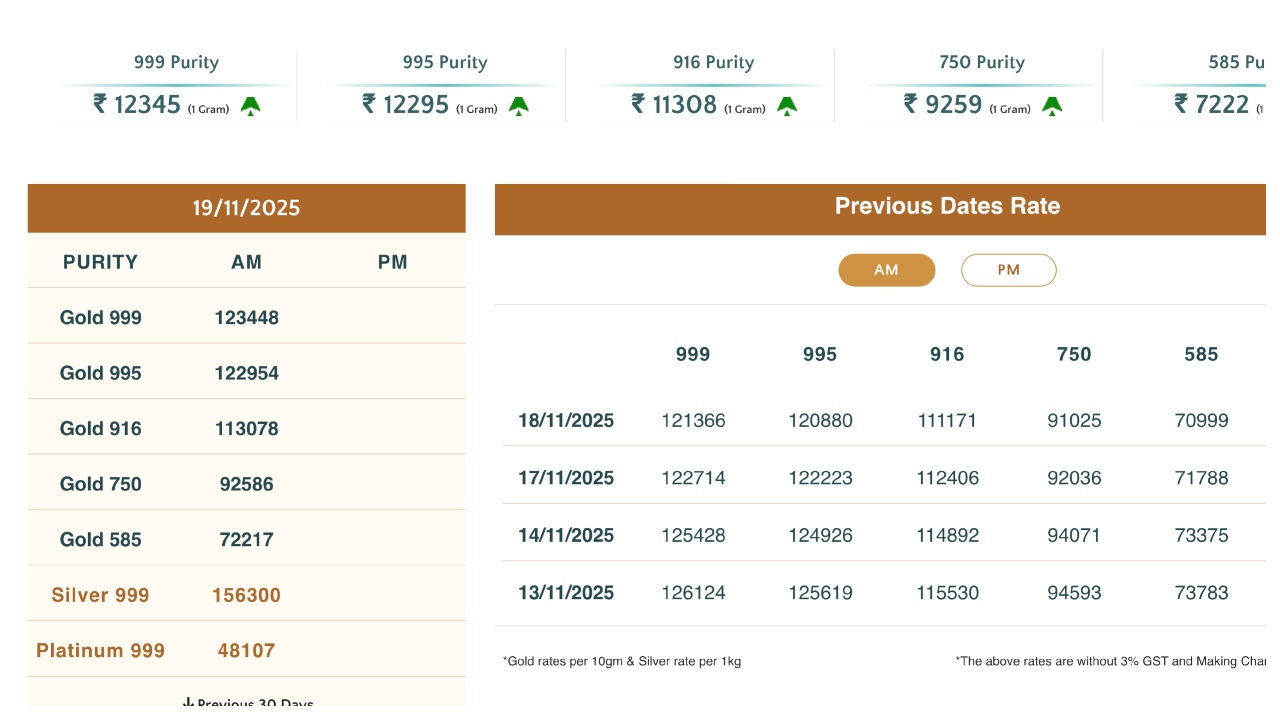
Task: Select the 18/11/2025 row date
Action: 566,421
